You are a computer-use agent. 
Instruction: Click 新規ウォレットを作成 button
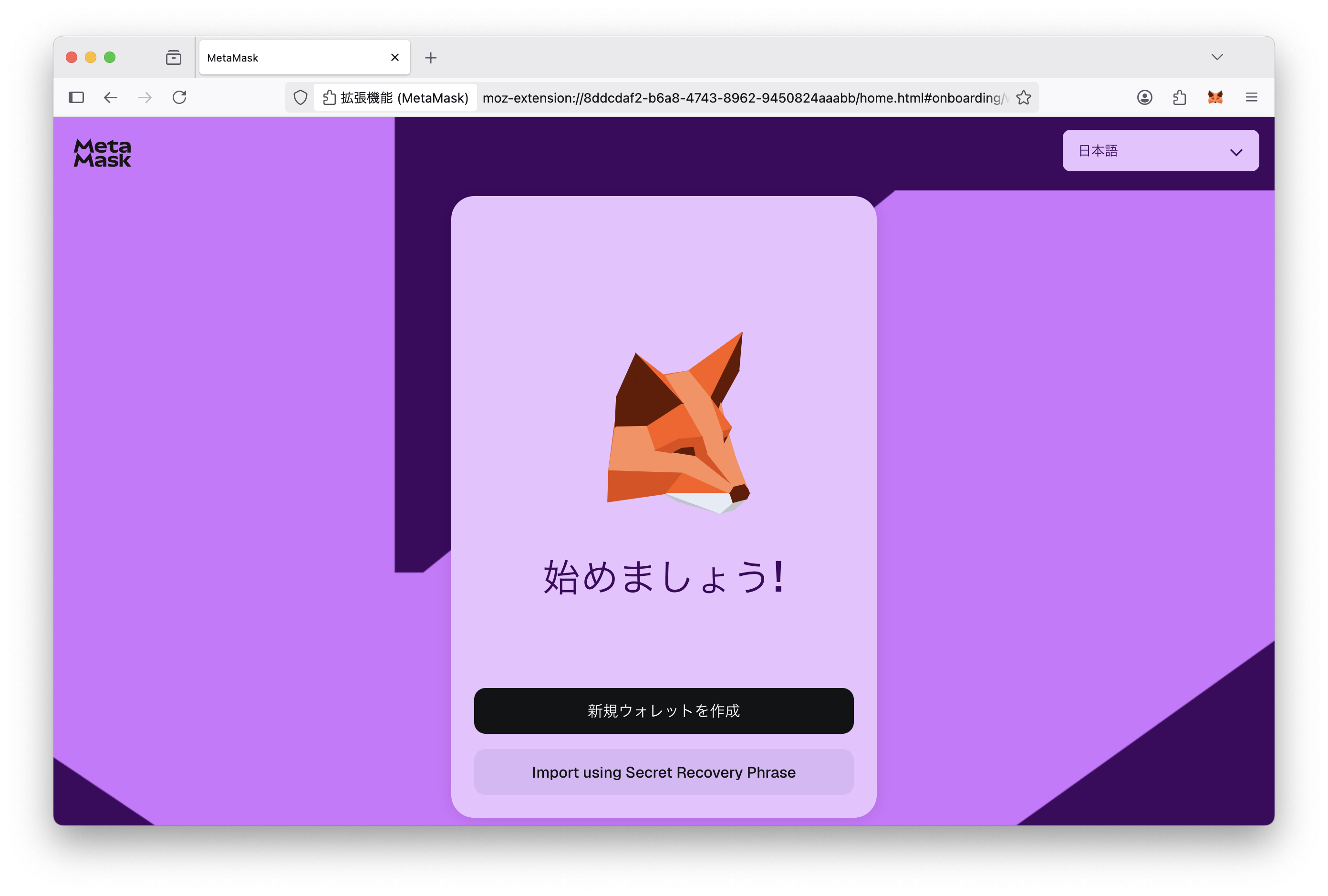pyautogui.click(x=663, y=710)
